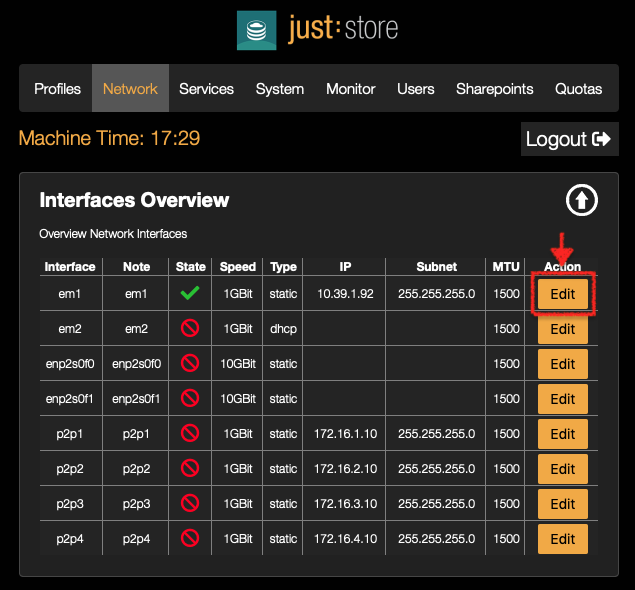Click the 10GBit speed of enp2s0f0
Image resolution: width=635 pixels, height=590 pixels.
pos(238,364)
